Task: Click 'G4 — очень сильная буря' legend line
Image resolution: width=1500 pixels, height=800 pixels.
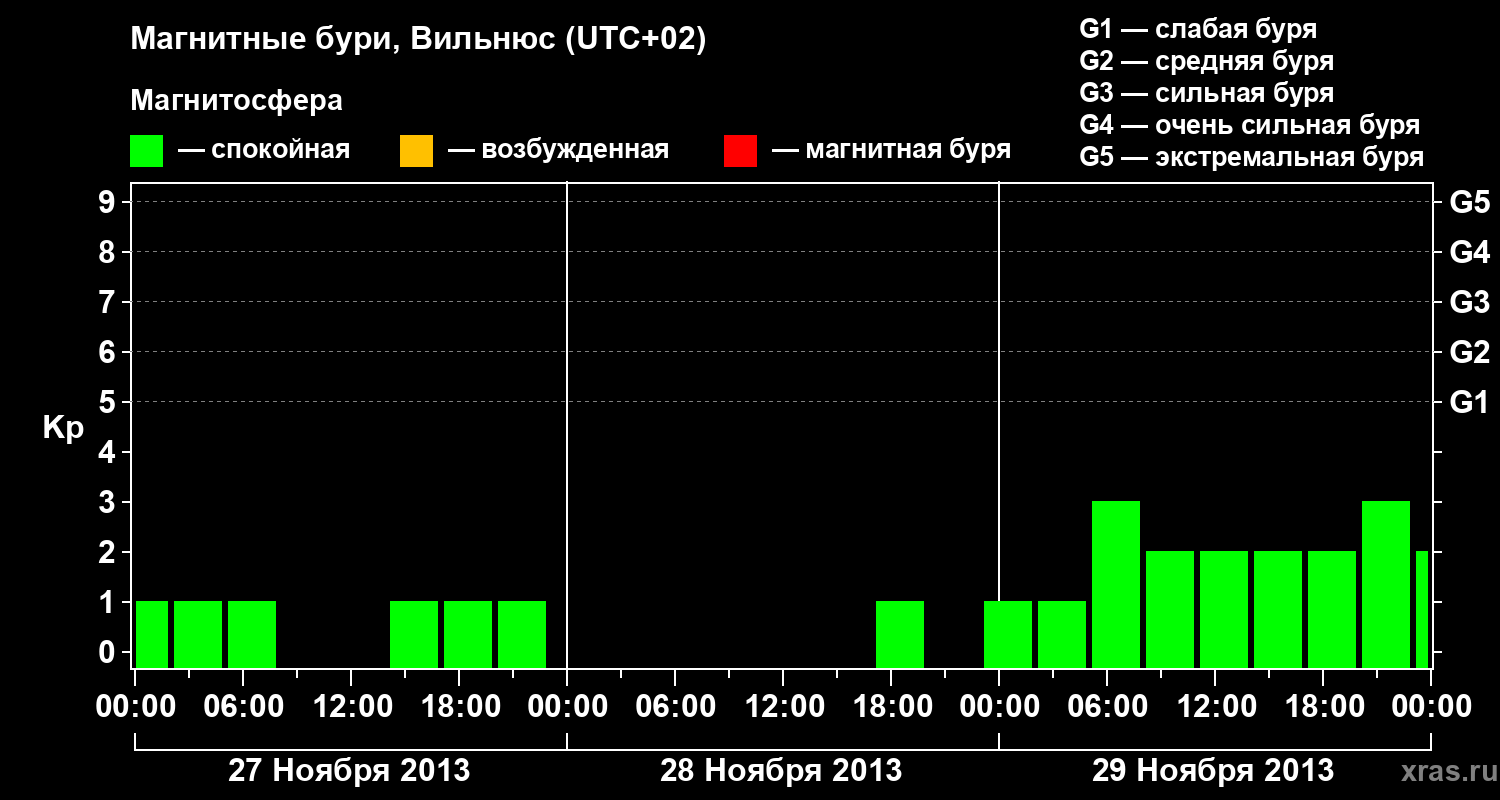Action: [x=1249, y=125]
